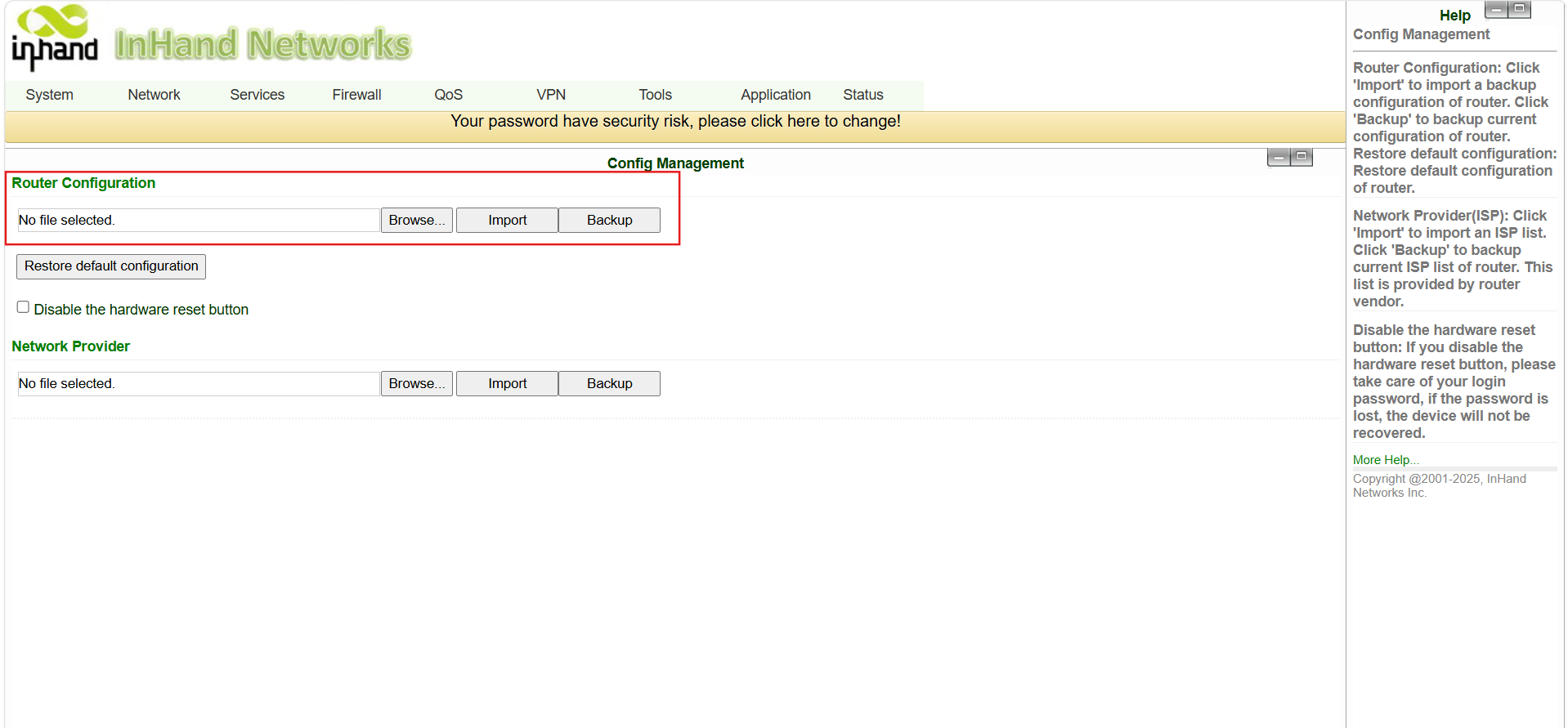Open the QoS menu
1568x728 pixels.
pos(448,95)
